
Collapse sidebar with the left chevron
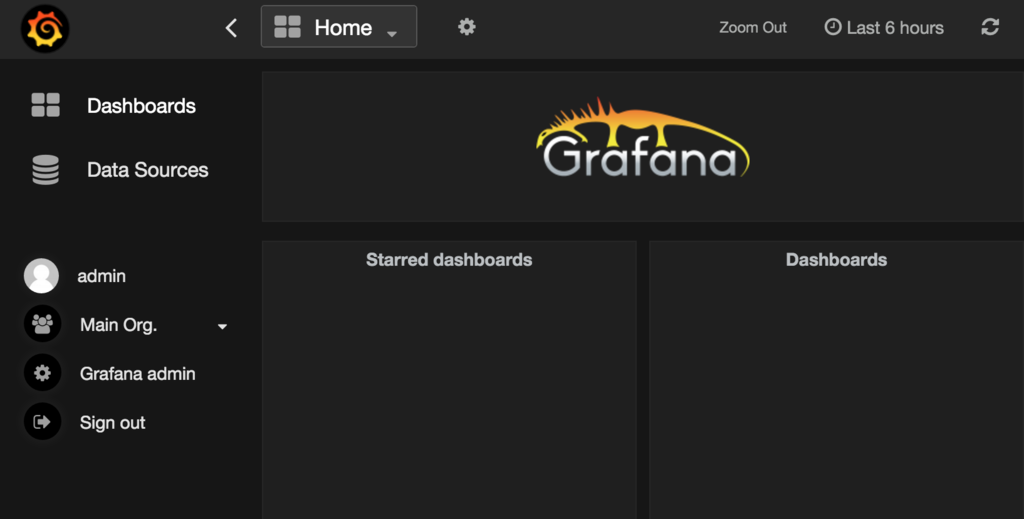tap(231, 28)
